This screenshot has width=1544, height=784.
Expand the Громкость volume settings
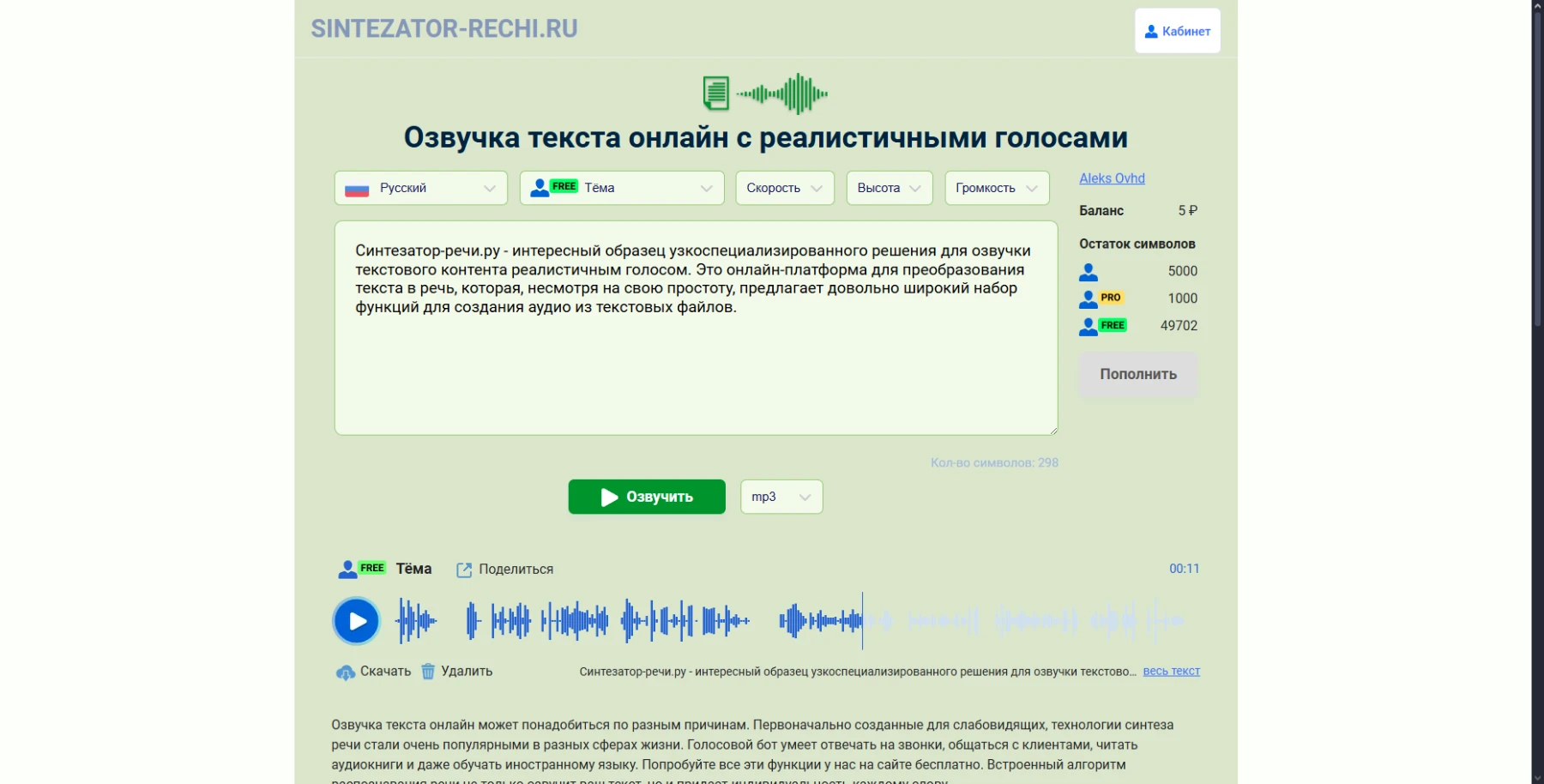pyautogui.click(x=995, y=188)
